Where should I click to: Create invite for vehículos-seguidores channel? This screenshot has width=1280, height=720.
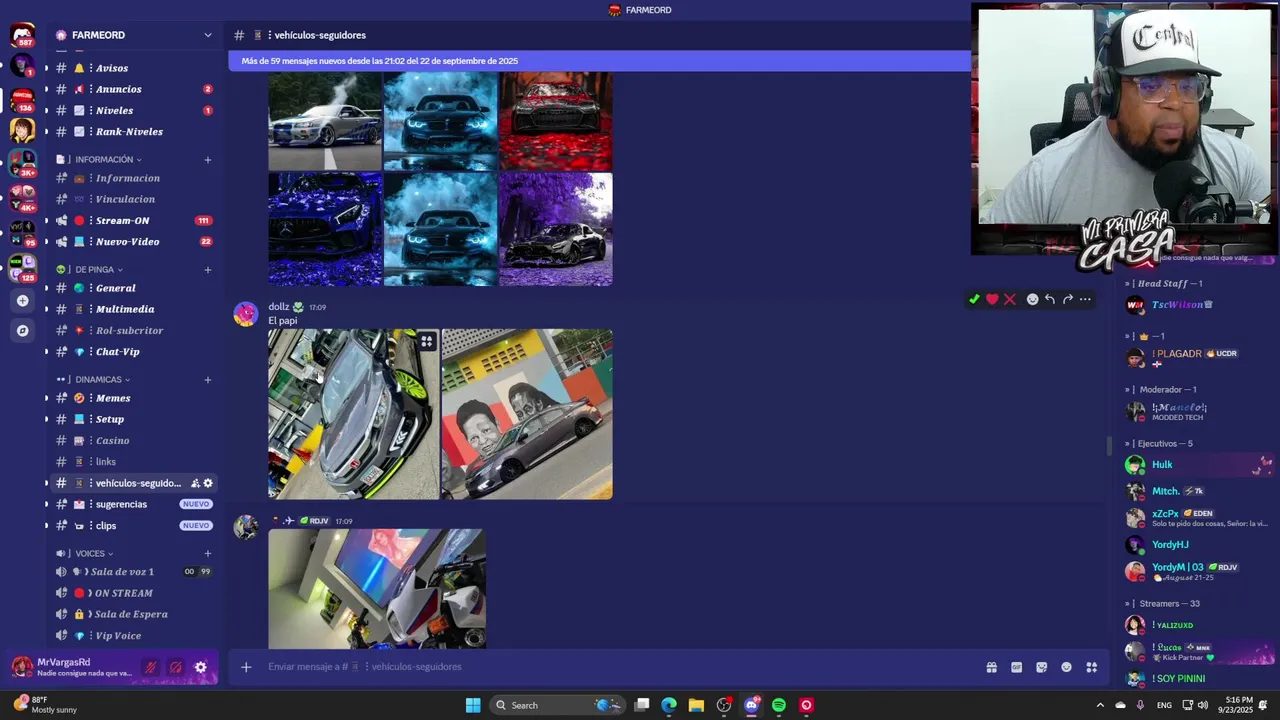click(195, 483)
